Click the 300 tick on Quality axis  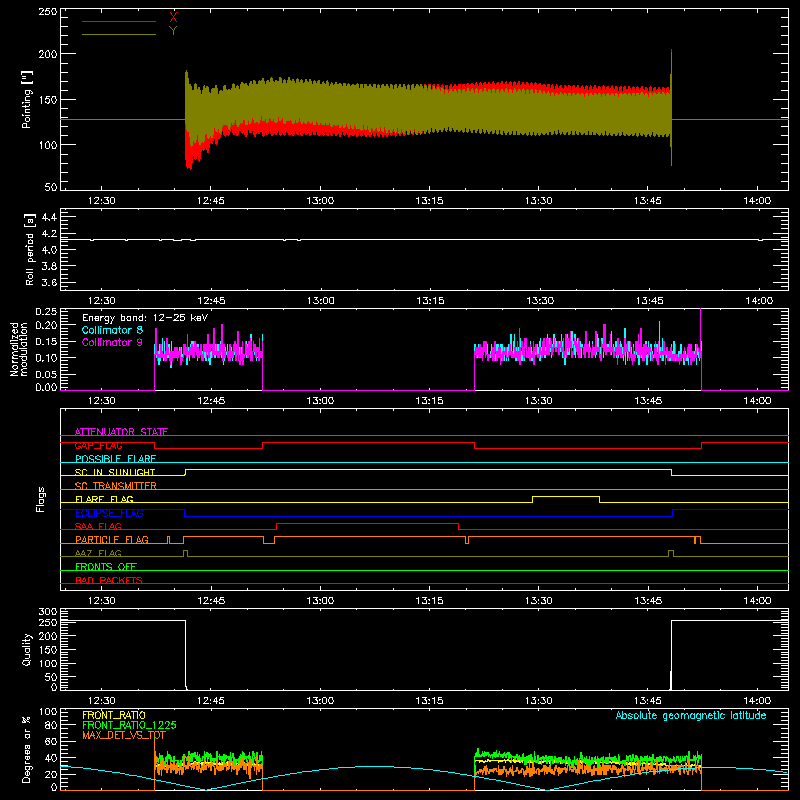(48, 612)
